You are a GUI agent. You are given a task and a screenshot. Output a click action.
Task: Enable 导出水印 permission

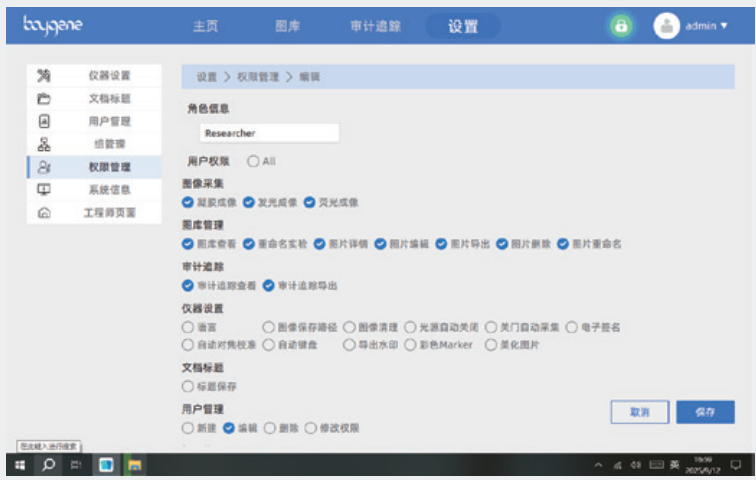[349, 345]
